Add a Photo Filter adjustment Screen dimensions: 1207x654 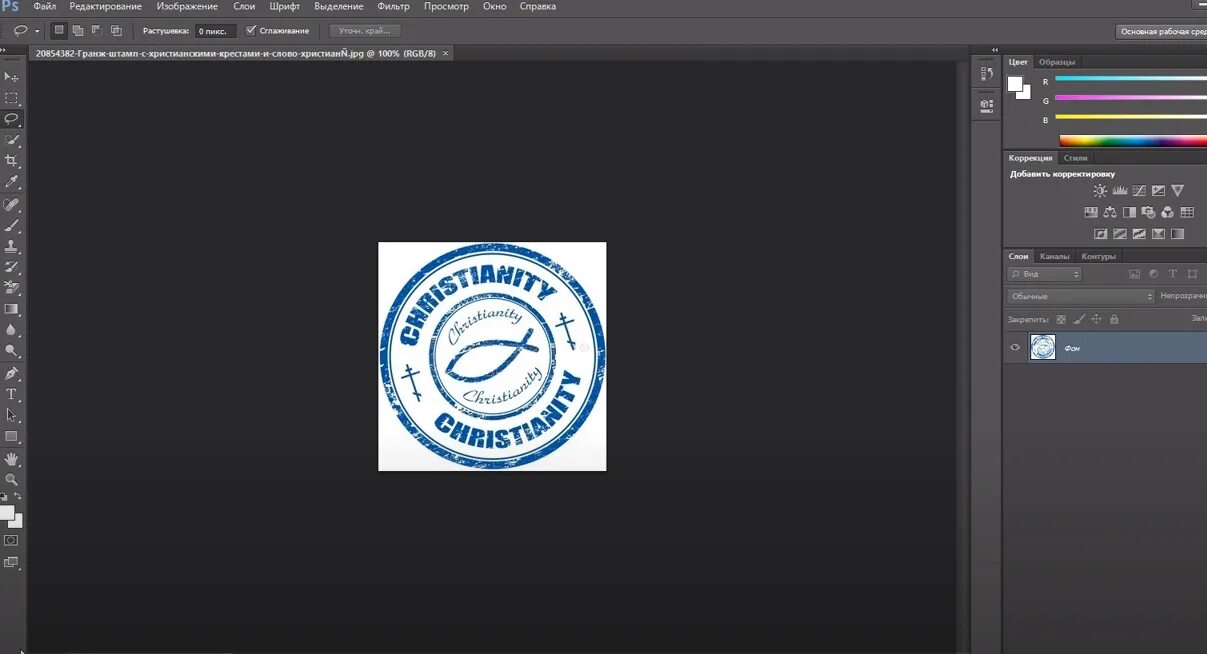pyautogui.click(x=1148, y=212)
